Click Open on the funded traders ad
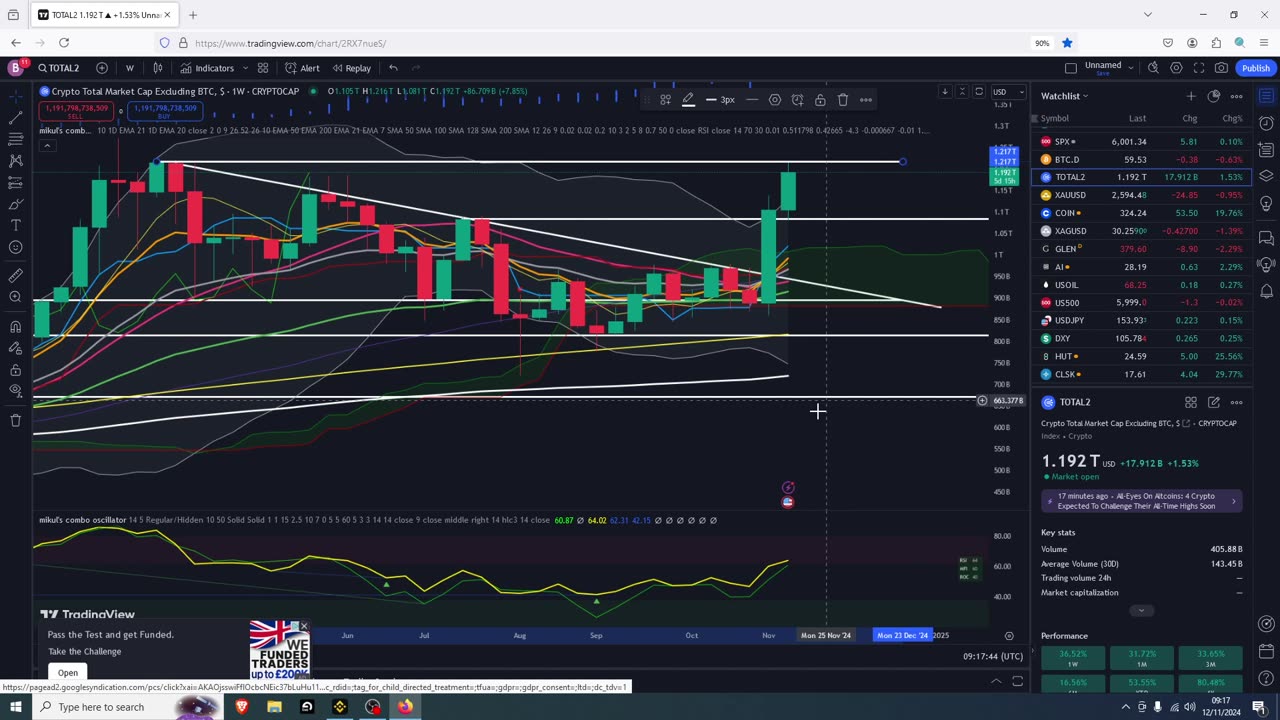Image resolution: width=1280 pixels, height=720 pixels. 67,672
